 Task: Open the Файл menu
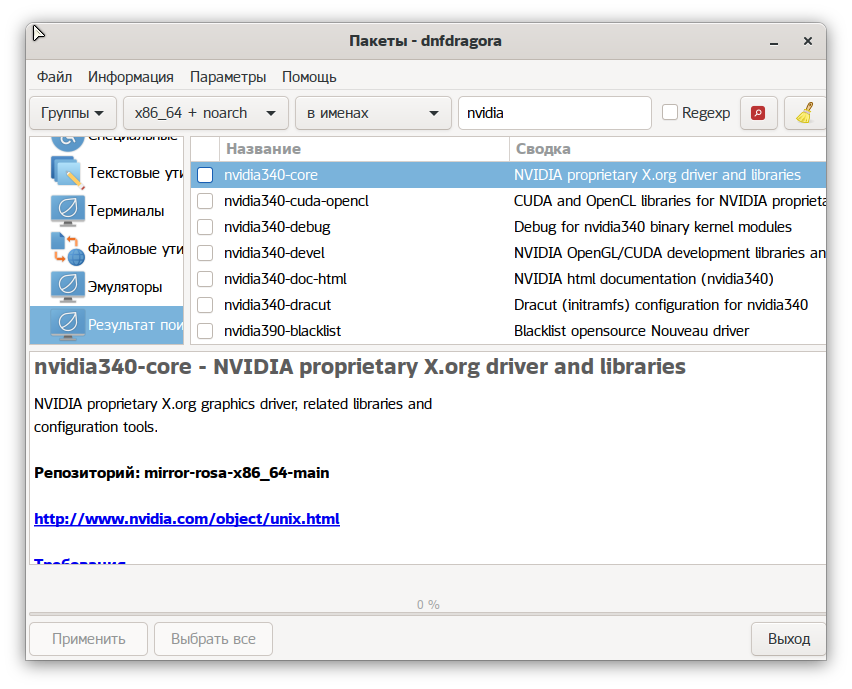tap(54, 77)
